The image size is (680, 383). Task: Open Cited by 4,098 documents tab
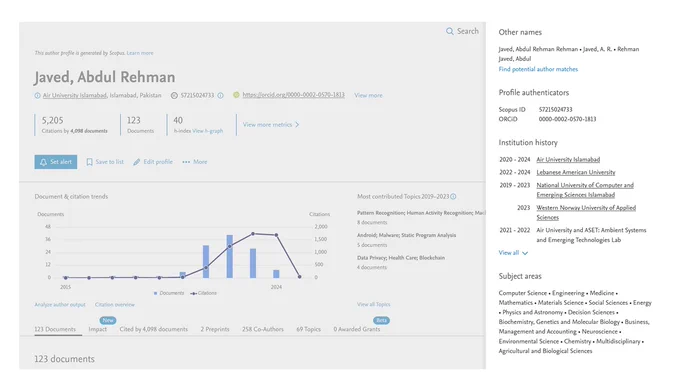[x=154, y=329]
